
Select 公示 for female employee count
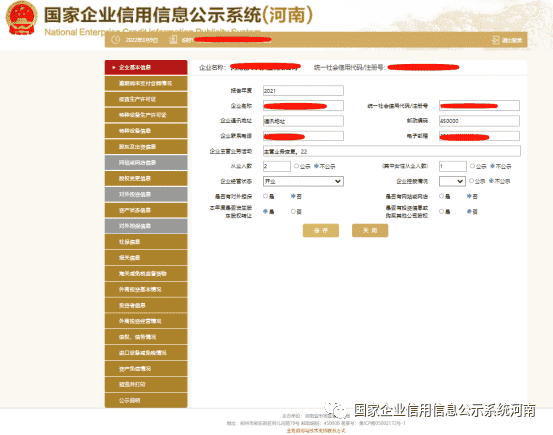pyautogui.click(x=473, y=166)
